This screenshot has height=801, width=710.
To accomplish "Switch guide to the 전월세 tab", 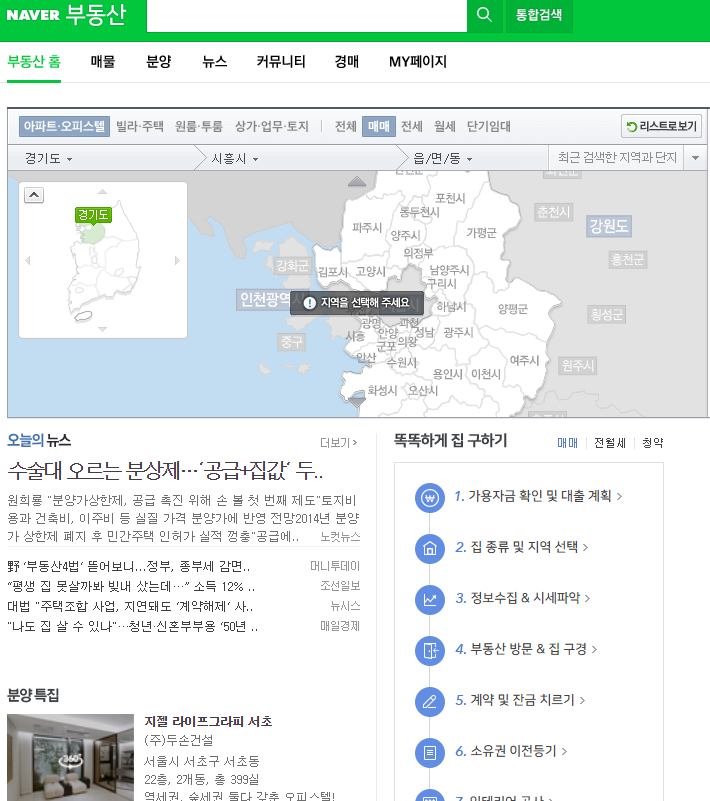I will 610,443.
